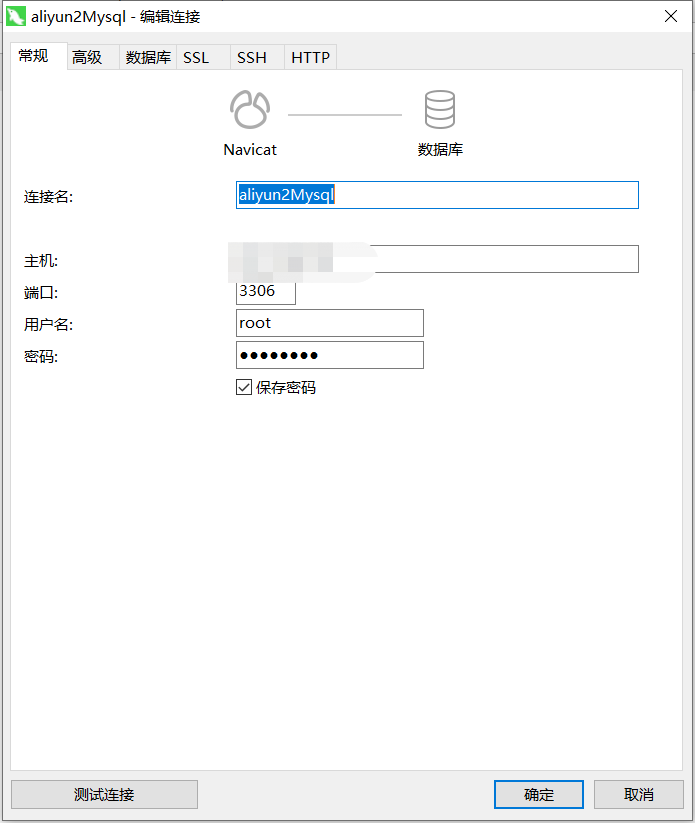The height and width of the screenshot is (823, 695).
Task: Click the 用户名: label
Action: click(48, 324)
